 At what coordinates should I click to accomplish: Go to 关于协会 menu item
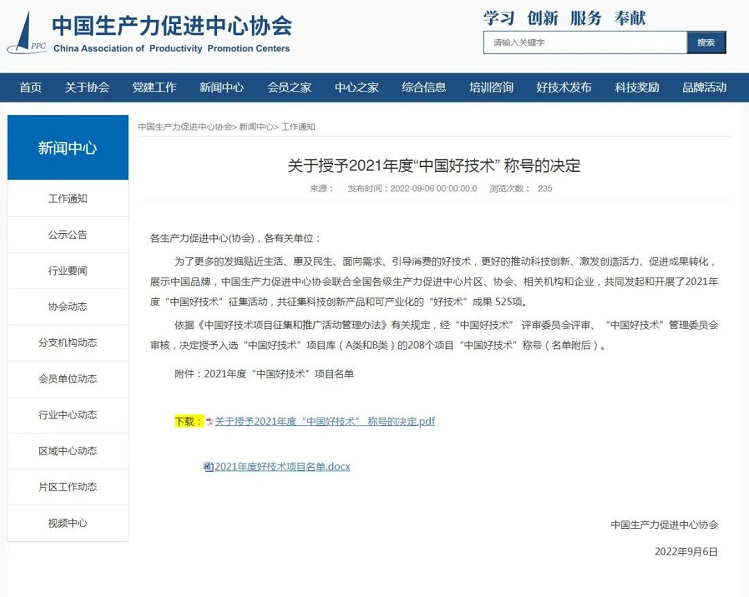pyautogui.click(x=87, y=87)
